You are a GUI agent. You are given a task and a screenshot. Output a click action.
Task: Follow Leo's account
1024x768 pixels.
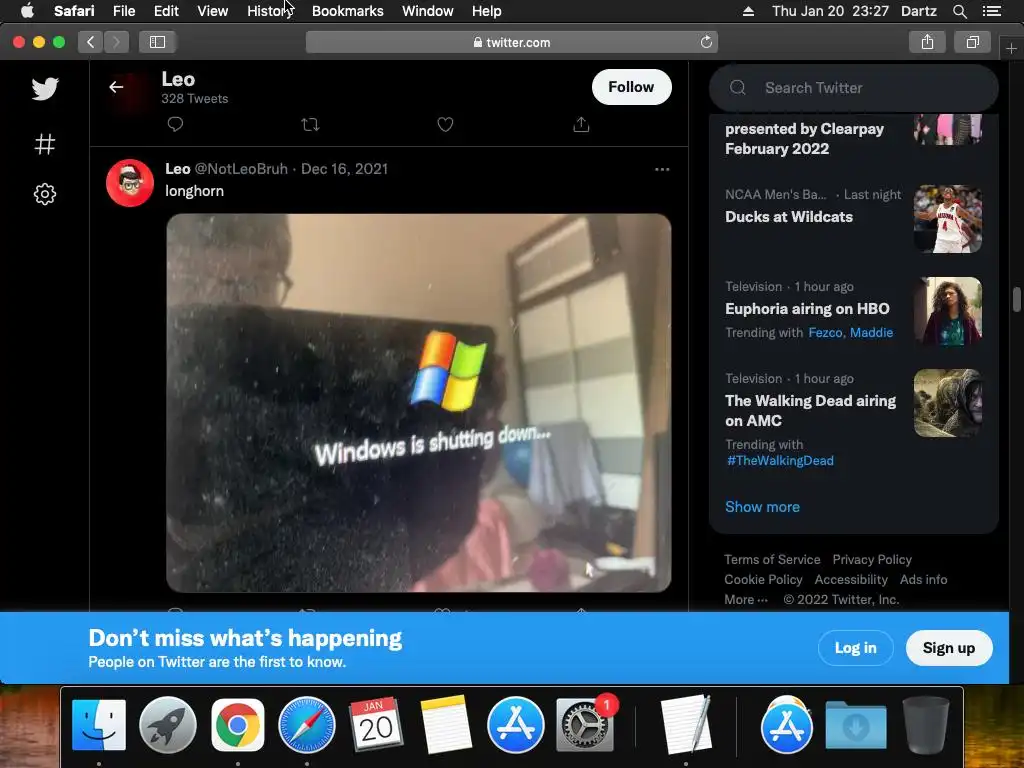(x=632, y=87)
